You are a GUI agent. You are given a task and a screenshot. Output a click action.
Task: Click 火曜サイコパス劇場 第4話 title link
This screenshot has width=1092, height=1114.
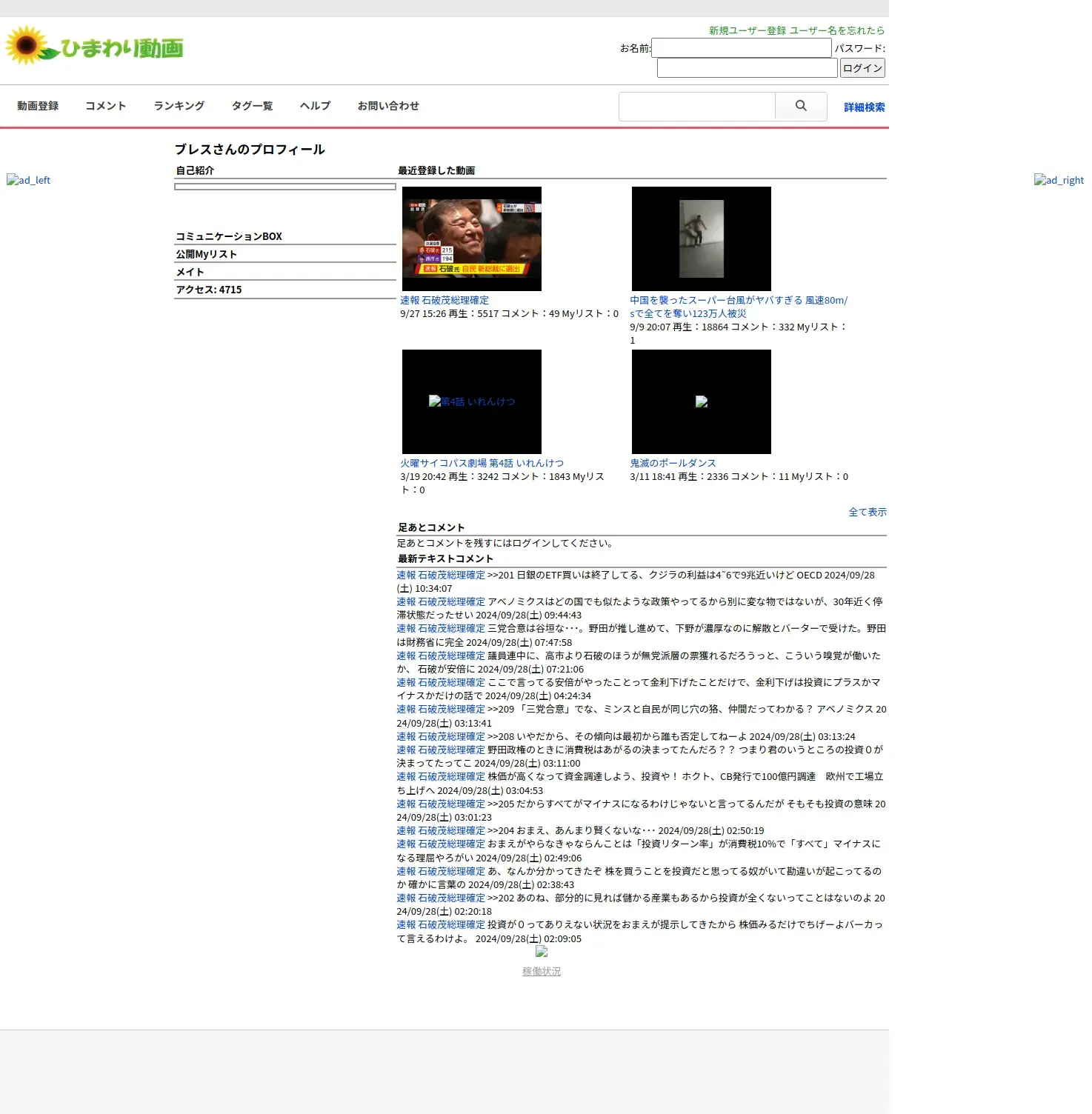(x=482, y=463)
